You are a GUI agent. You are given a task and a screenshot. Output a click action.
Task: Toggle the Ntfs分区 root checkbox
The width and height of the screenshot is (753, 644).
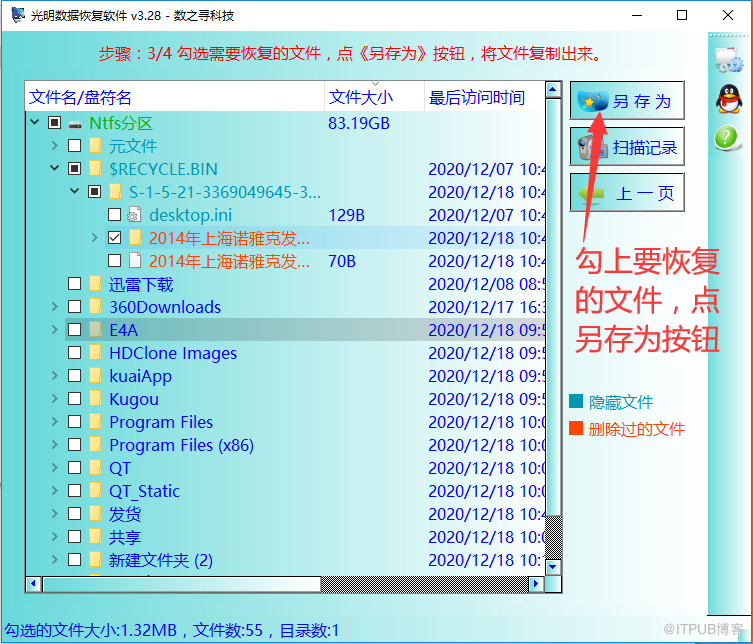point(54,123)
